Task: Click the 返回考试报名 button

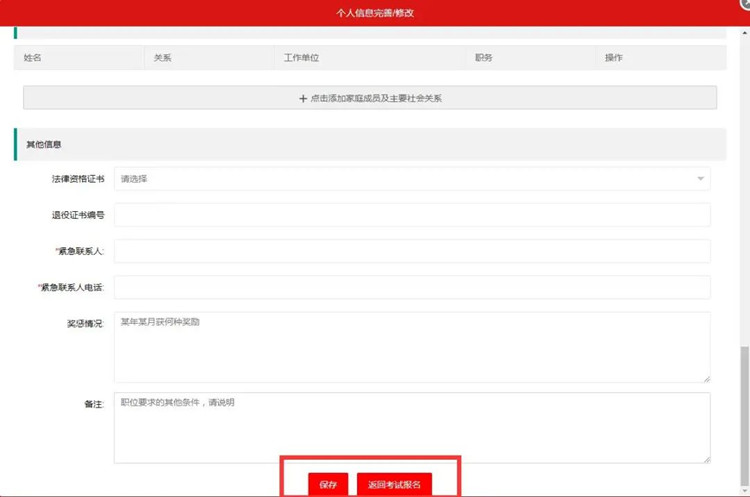Action: pyautogui.click(x=394, y=484)
